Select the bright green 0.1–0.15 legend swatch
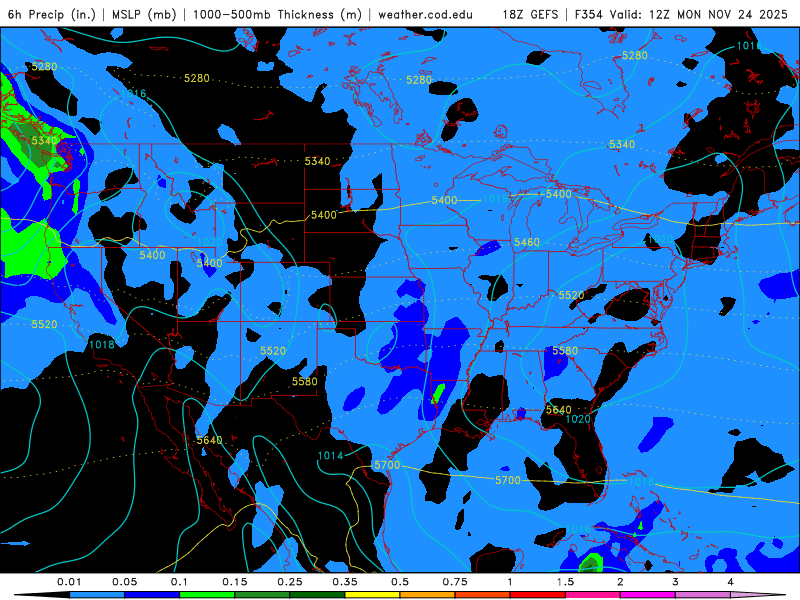Image resolution: width=800 pixels, height=600 pixels. [x=207, y=595]
